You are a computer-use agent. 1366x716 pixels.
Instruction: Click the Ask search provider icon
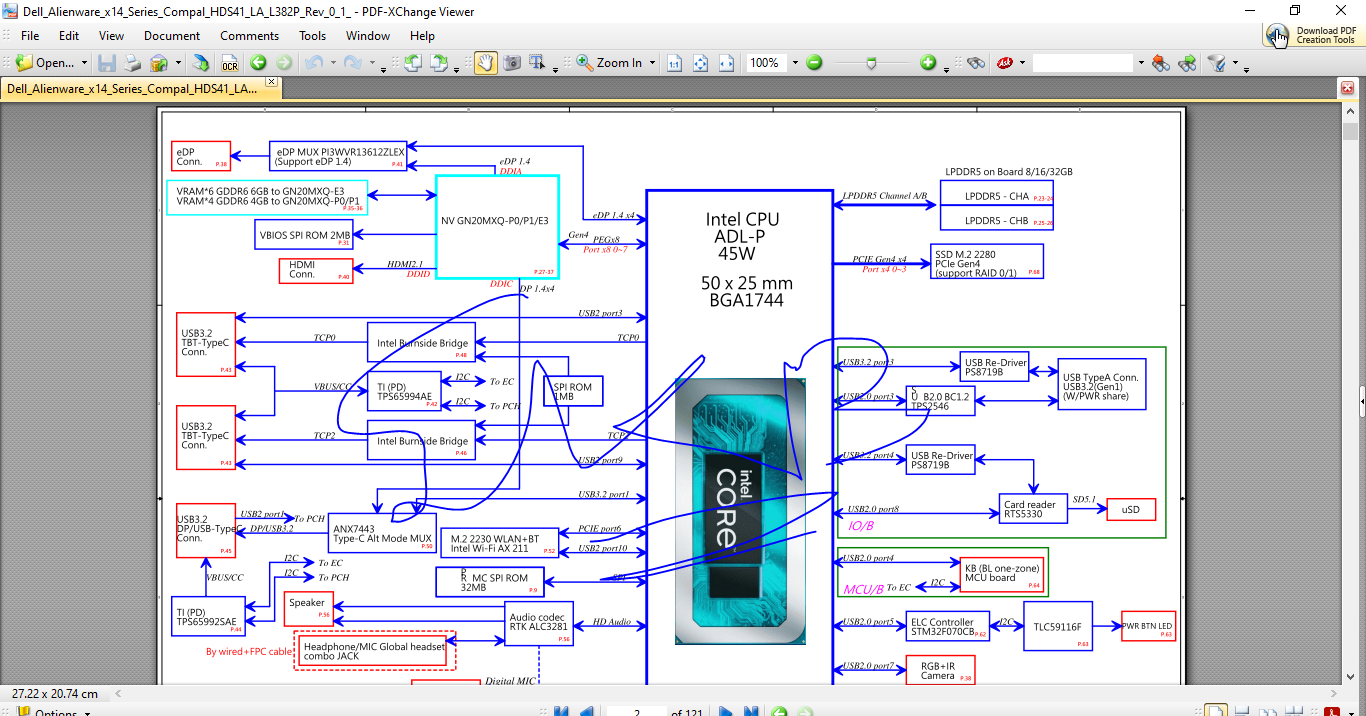point(1003,62)
